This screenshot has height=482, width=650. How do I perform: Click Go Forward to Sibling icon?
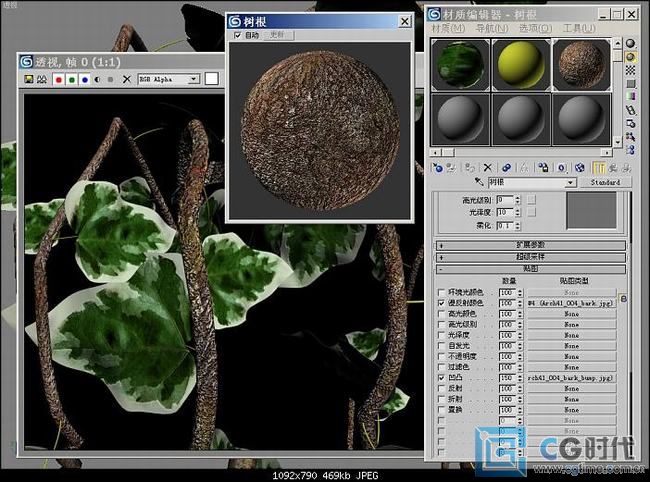click(x=626, y=167)
